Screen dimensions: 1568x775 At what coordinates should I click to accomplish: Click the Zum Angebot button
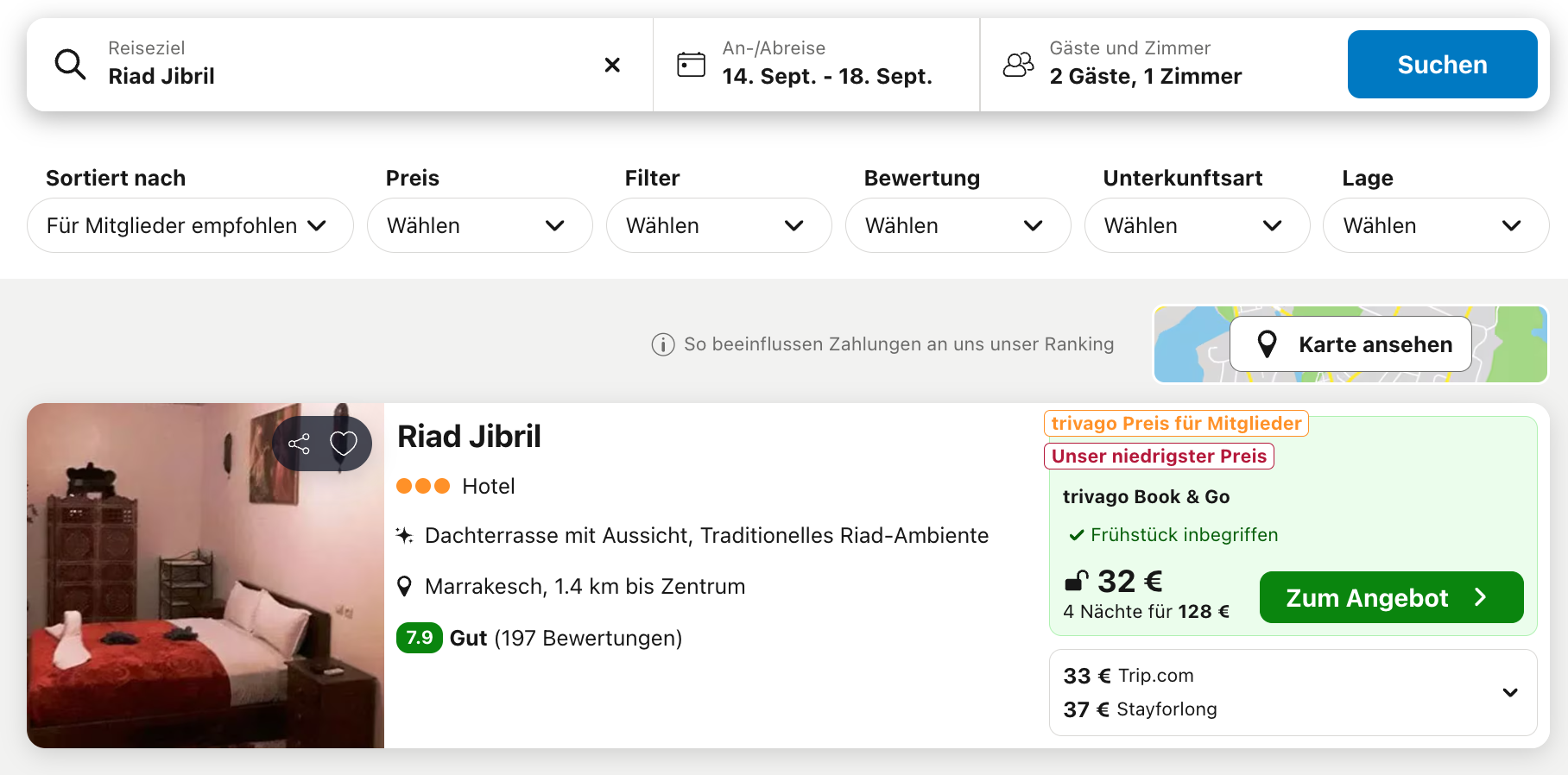(1391, 597)
